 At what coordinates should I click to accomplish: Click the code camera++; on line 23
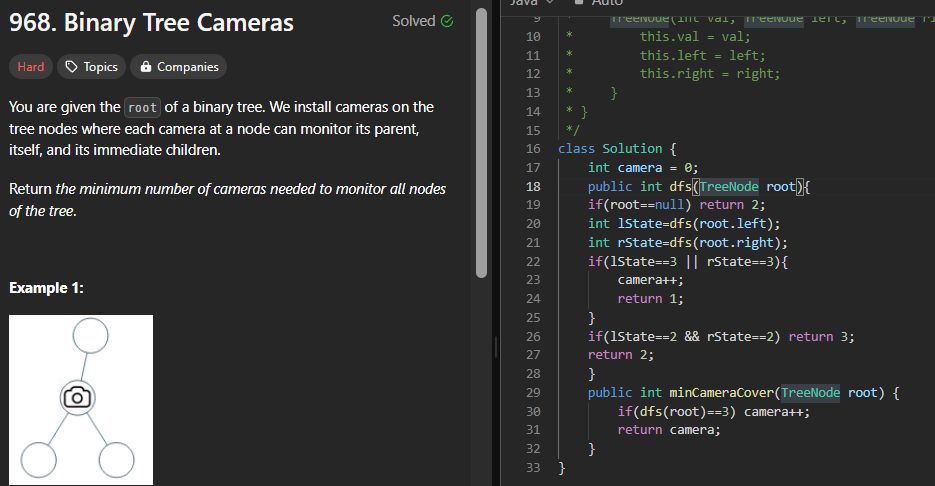point(651,280)
